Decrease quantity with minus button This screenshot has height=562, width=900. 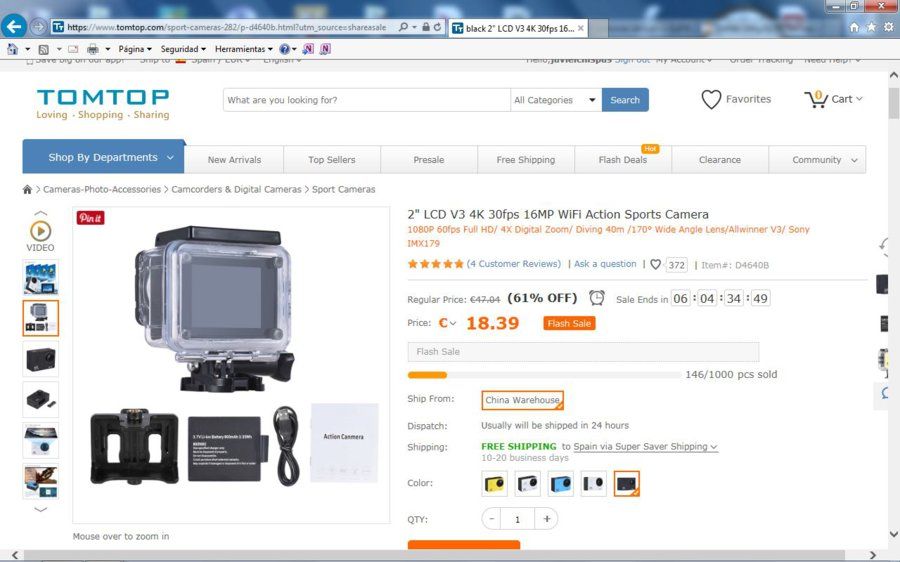tap(491, 519)
